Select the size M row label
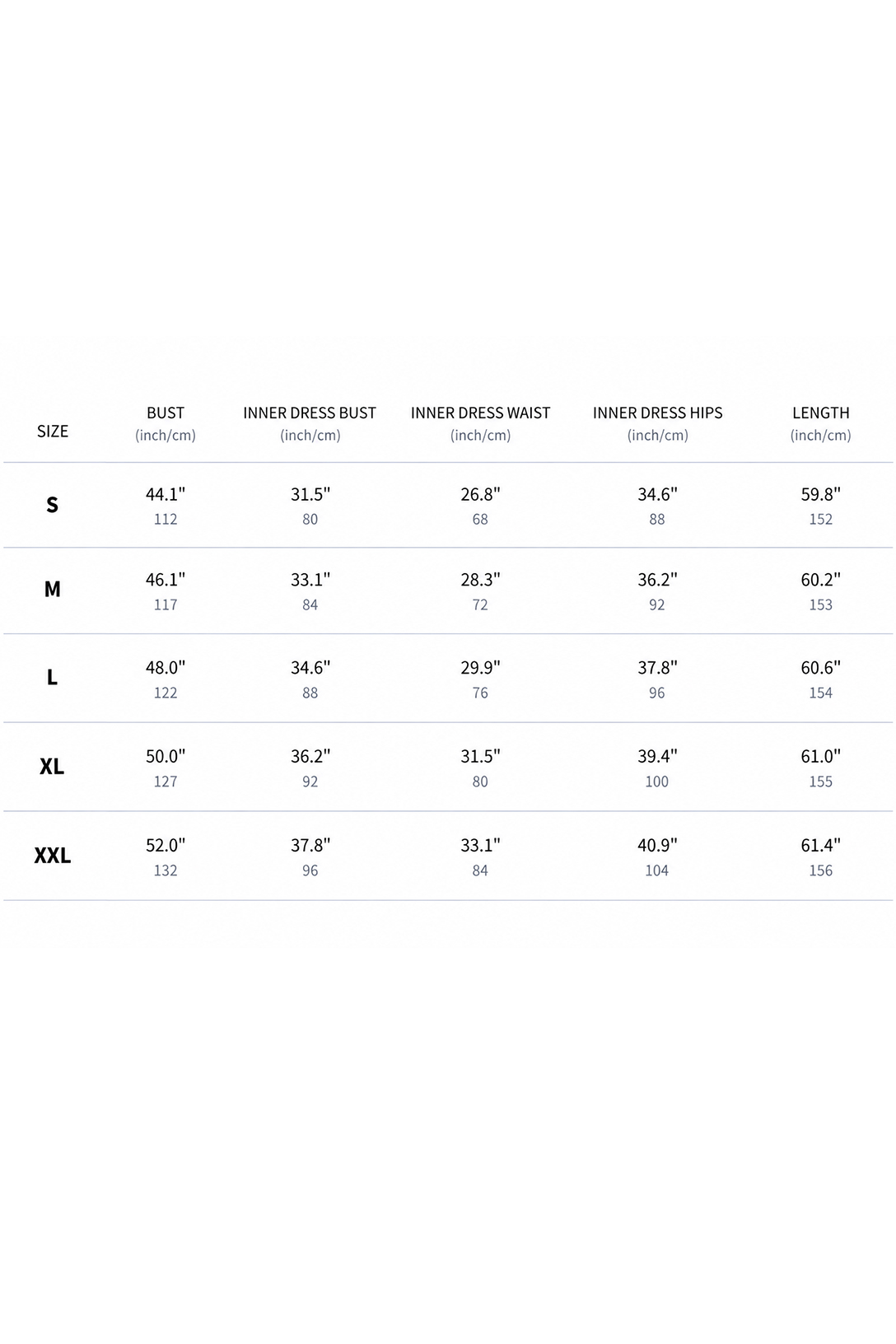Viewport: 896px width, 1344px height. (53, 590)
